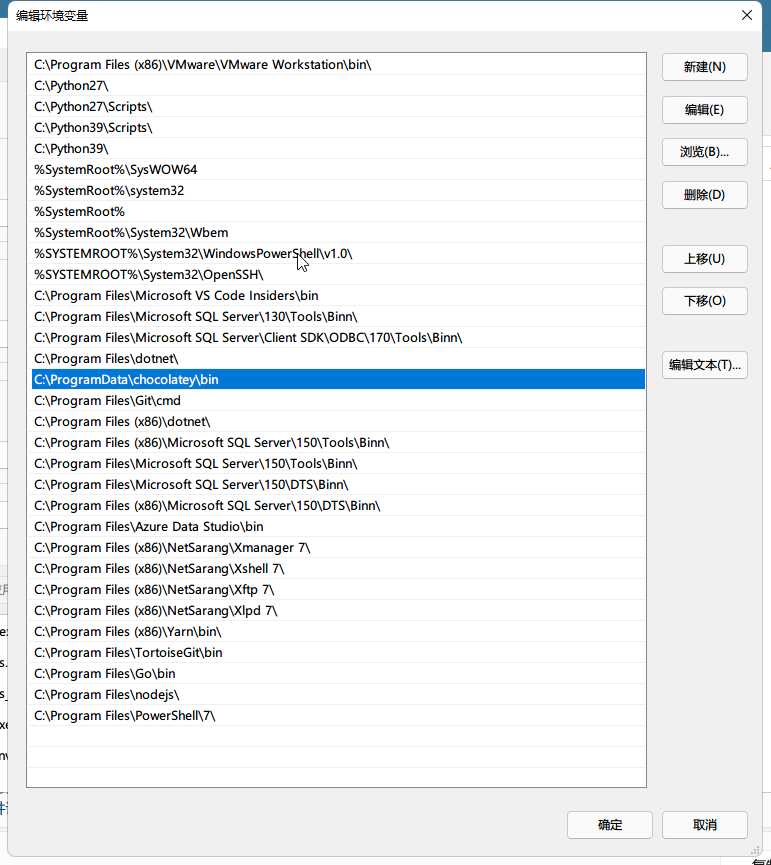Viewport: 771px width, 865px height.
Task: Open 编辑文本(T)... text editor
Action: click(704, 365)
